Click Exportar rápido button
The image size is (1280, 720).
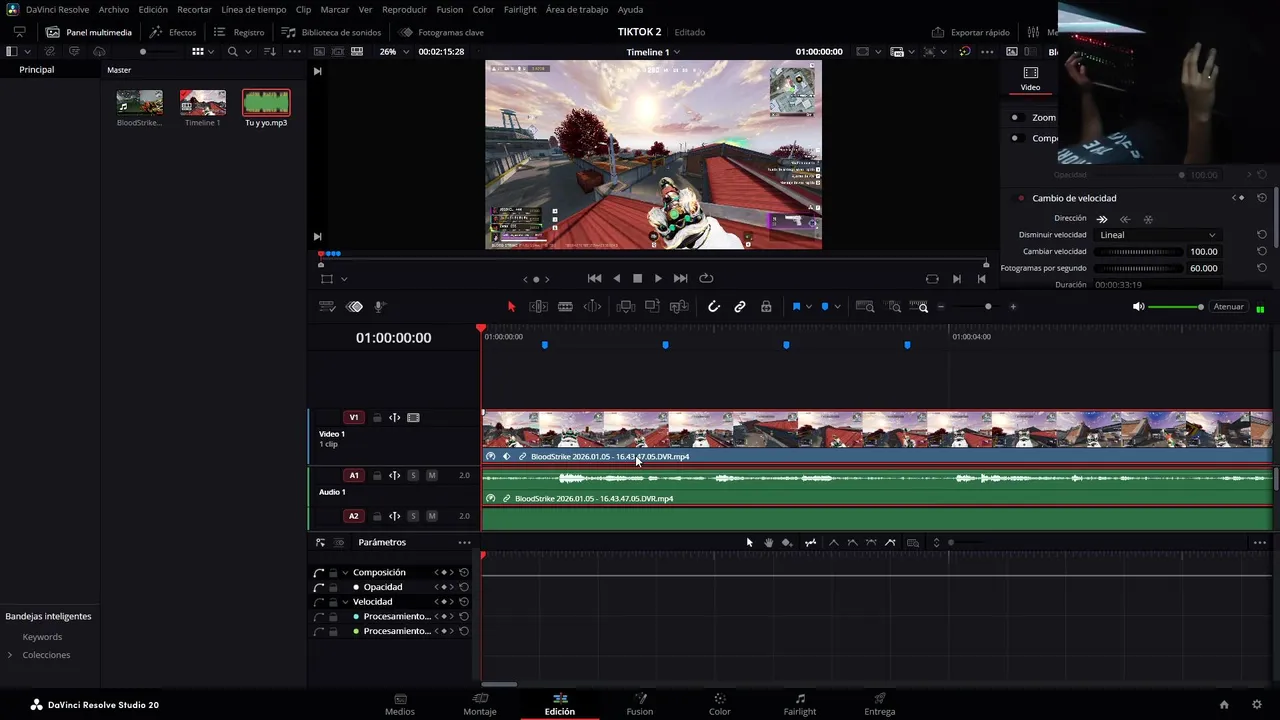(x=970, y=32)
